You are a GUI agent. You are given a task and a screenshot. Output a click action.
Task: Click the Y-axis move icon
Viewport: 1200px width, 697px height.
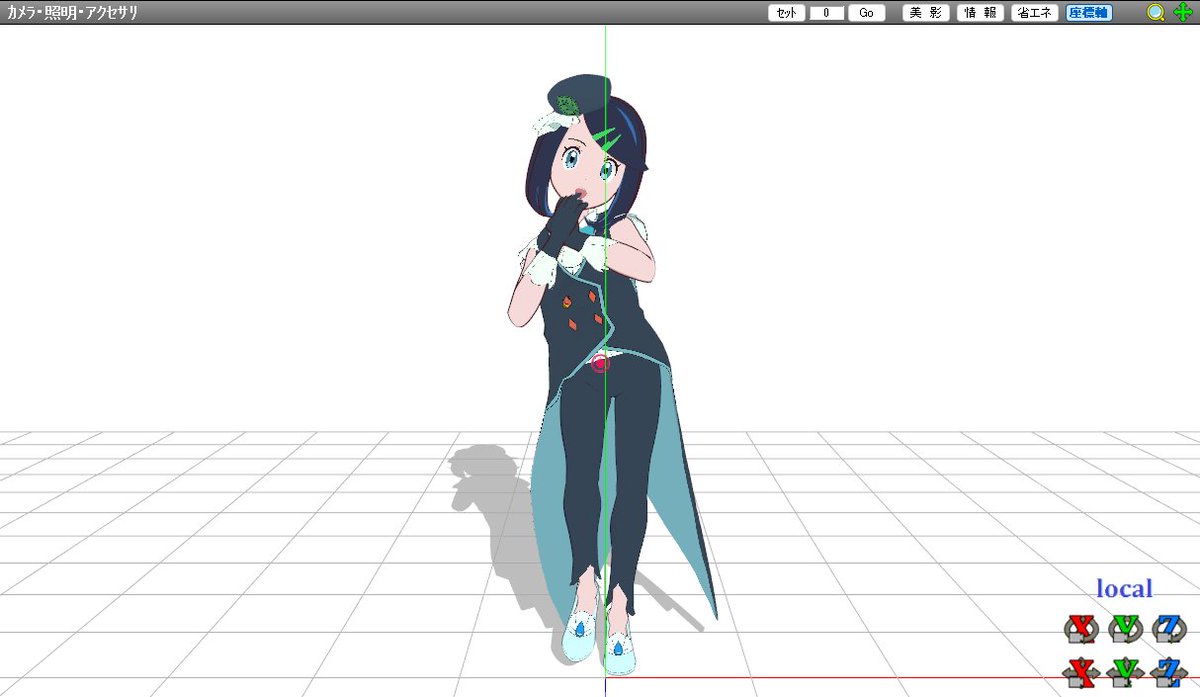click(1125, 672)
